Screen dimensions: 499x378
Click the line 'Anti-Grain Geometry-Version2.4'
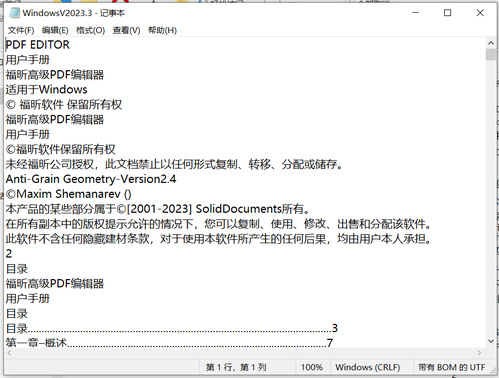point(91,179)
